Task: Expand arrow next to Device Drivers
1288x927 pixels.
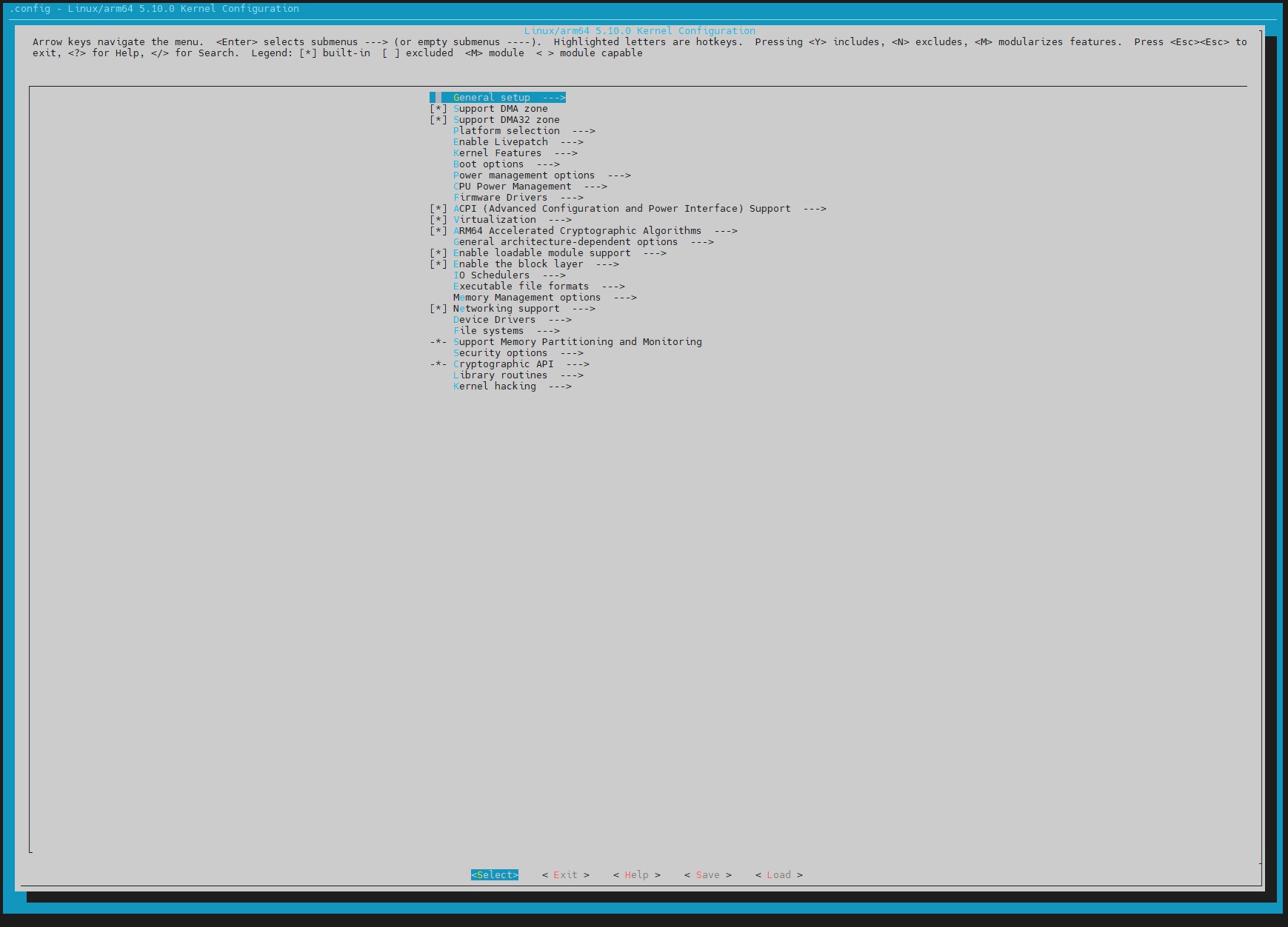Action: (560, 320)
